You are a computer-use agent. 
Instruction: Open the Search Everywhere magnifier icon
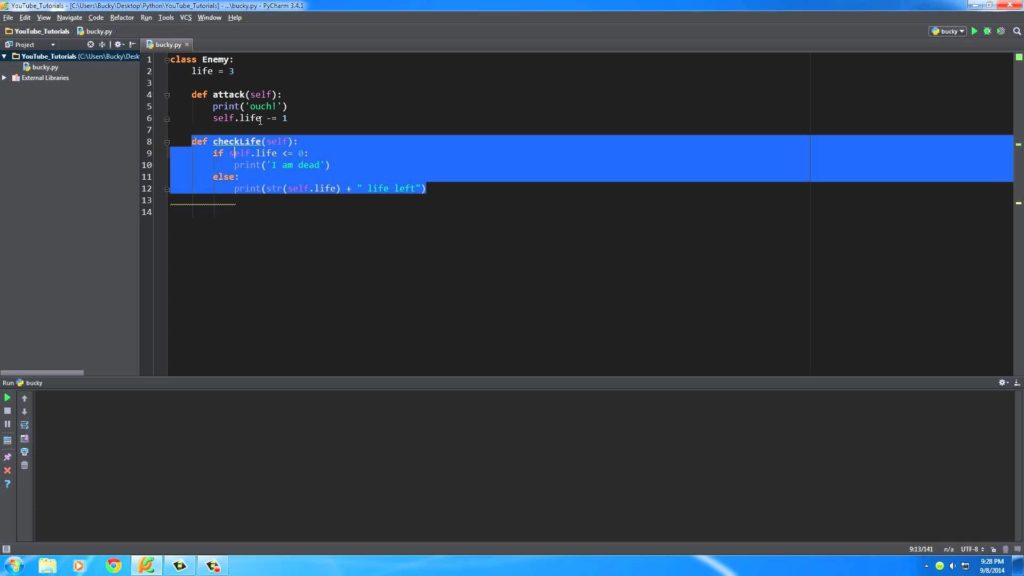[x=1016, y=31]
